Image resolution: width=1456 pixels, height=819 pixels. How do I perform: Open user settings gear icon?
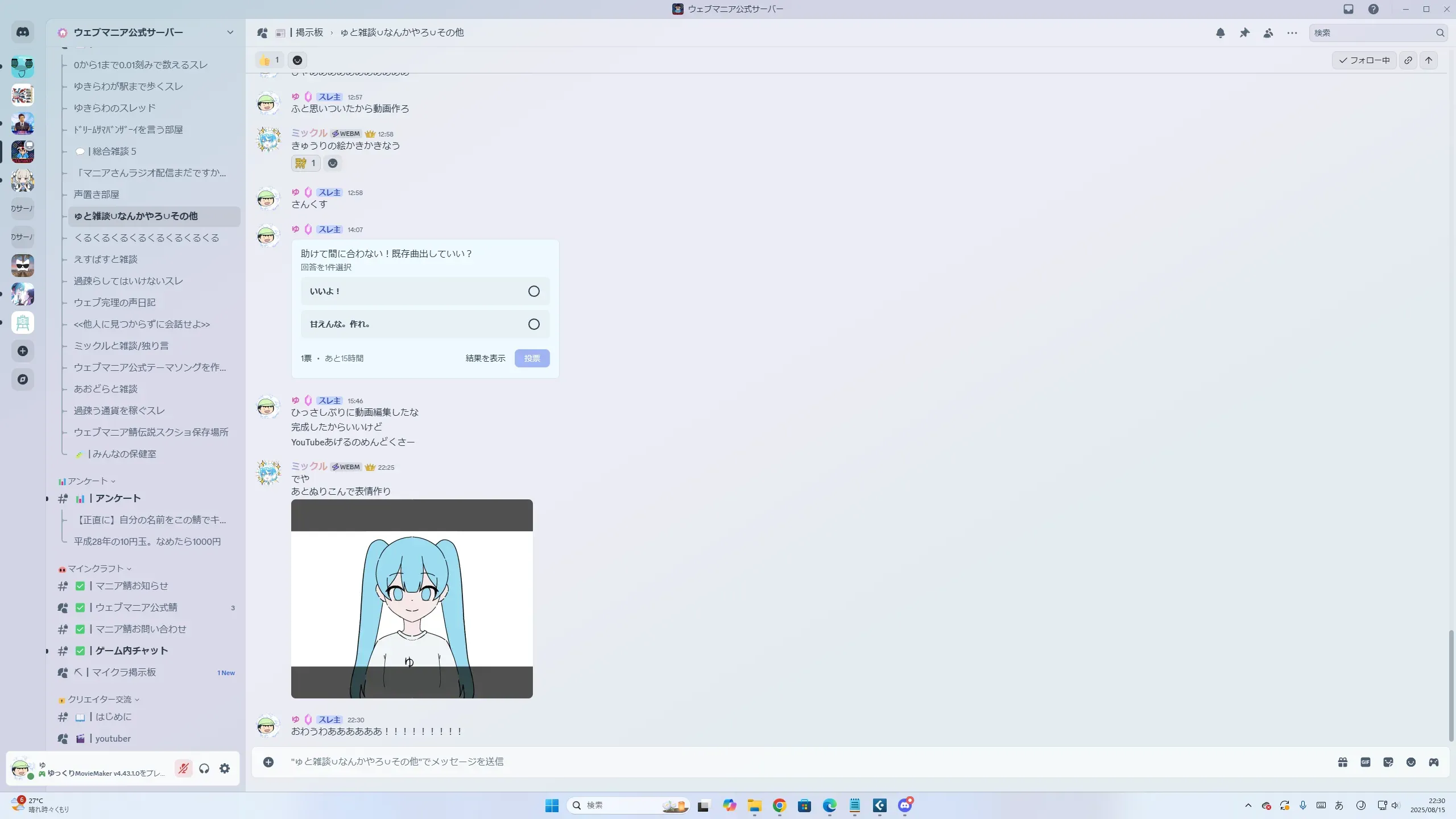(225, 769)
